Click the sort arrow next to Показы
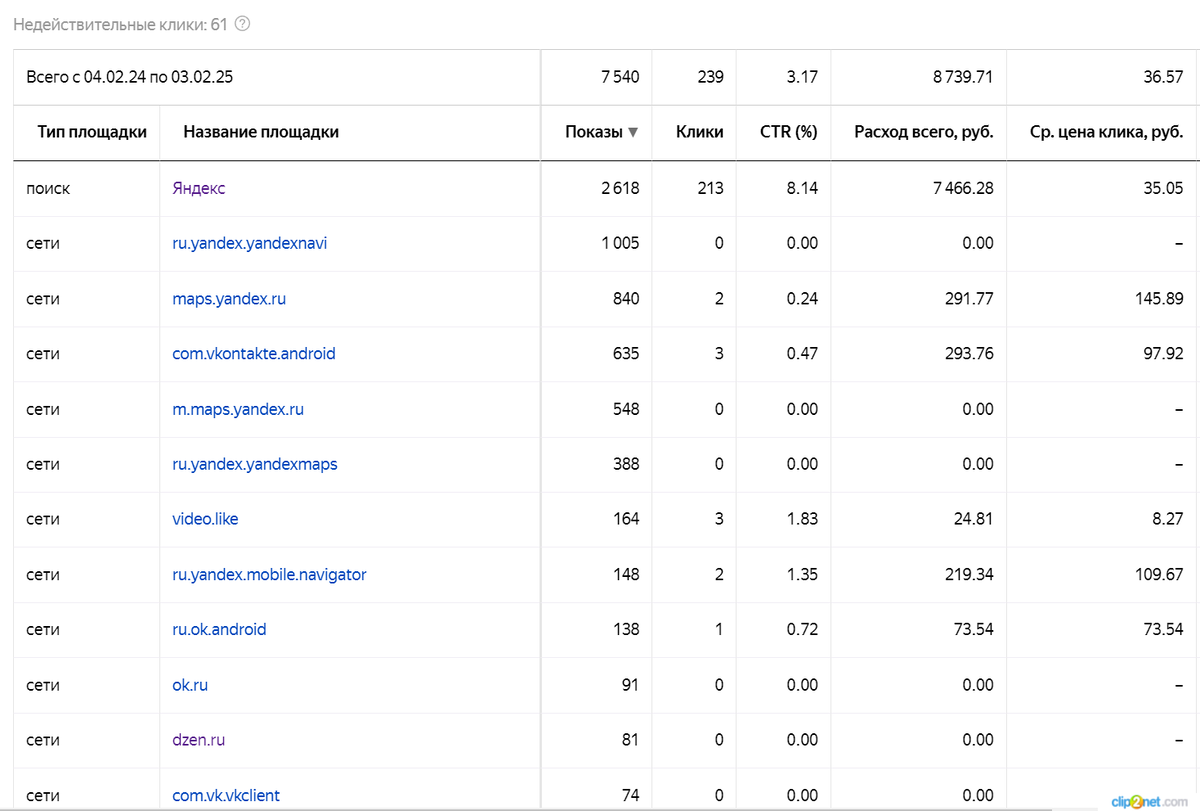The image size is (1200, 811). coord(633,132)
